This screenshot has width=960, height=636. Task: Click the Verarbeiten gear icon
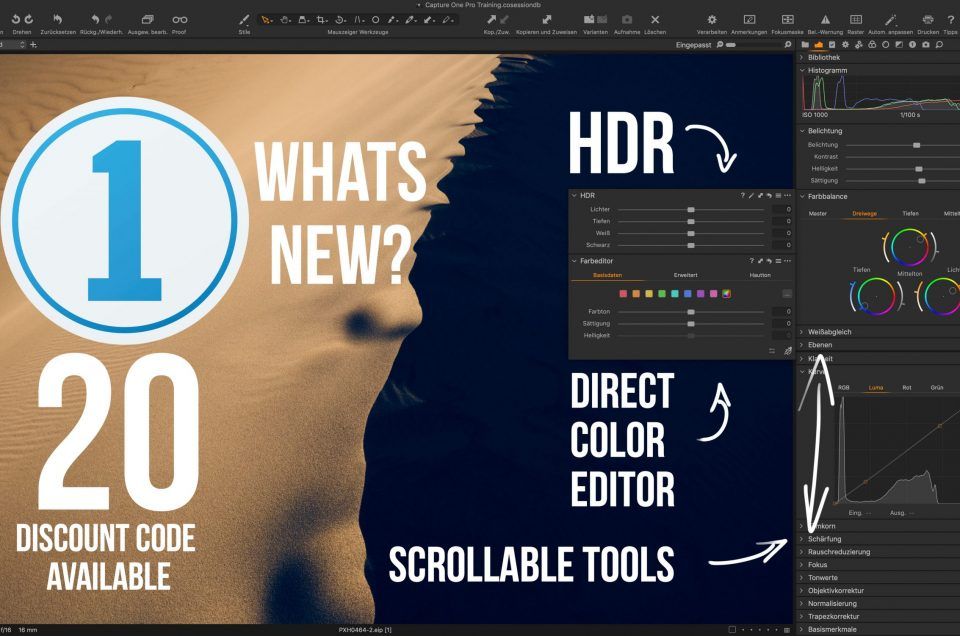click(x=711, y=20)
